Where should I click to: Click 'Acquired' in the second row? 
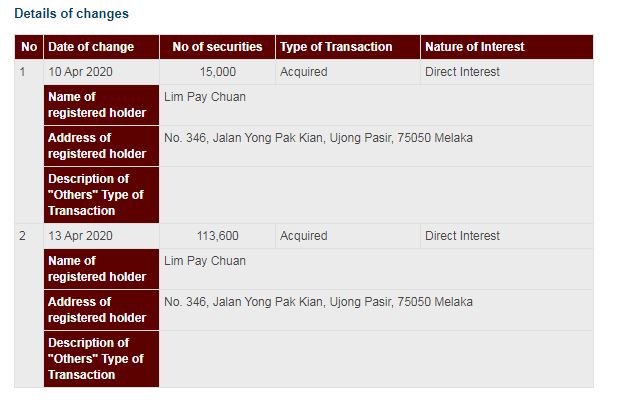click(304, 236)
